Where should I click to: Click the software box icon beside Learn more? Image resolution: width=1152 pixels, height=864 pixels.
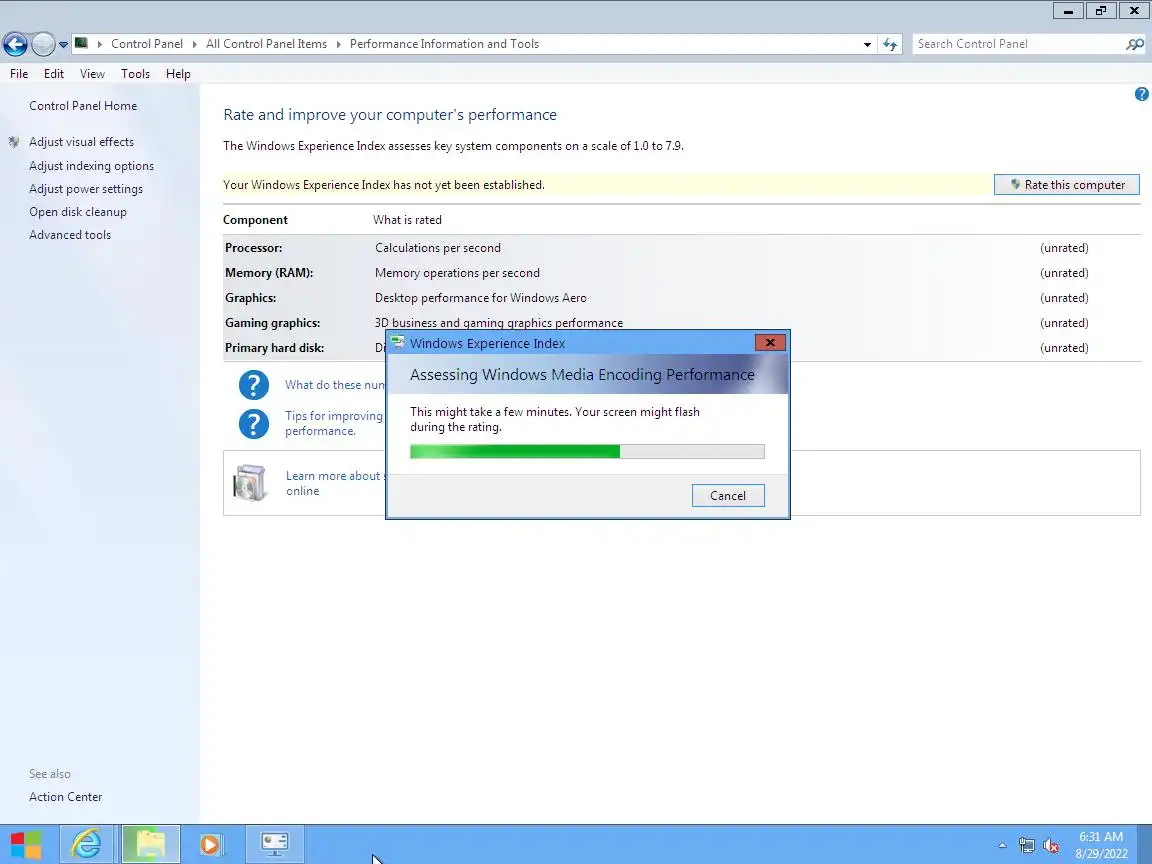[250, 483]
